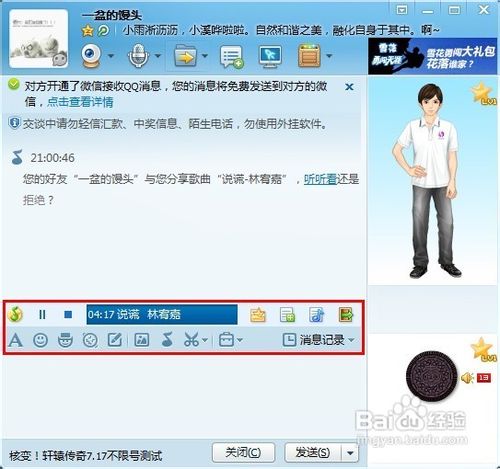Exit the music player green arrow icon
This screenshot has width=500, height=469.
pyautogui.click(x=346, y=315)
